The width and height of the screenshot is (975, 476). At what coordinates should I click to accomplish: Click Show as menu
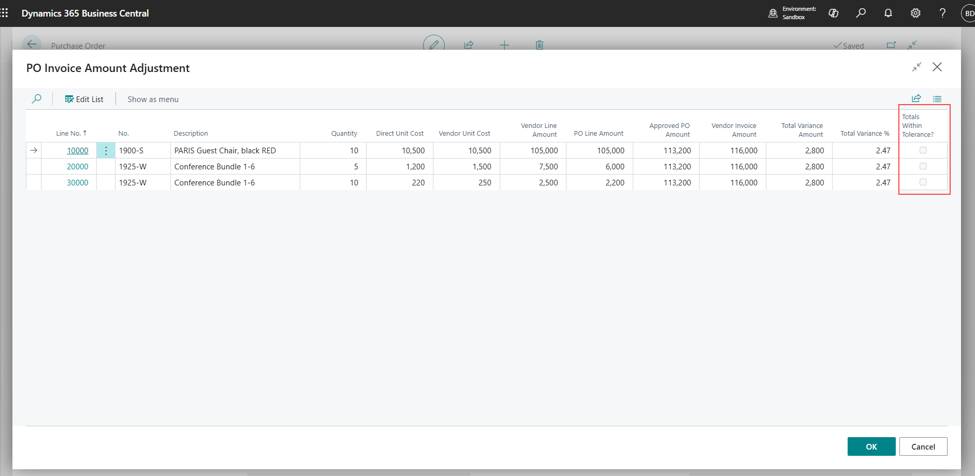coord(153,99)
